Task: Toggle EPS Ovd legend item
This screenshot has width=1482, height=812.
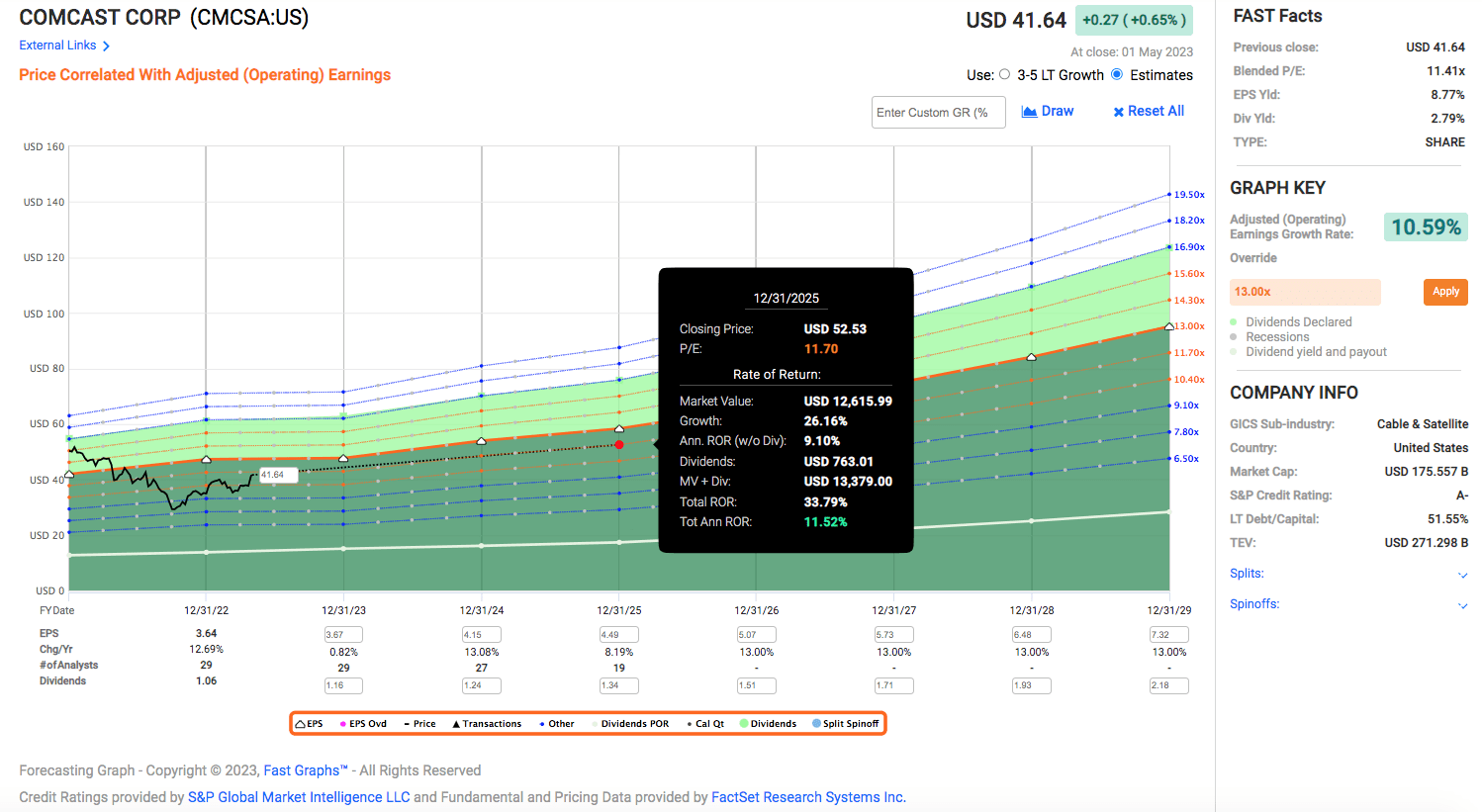Action: pos(363,724)
